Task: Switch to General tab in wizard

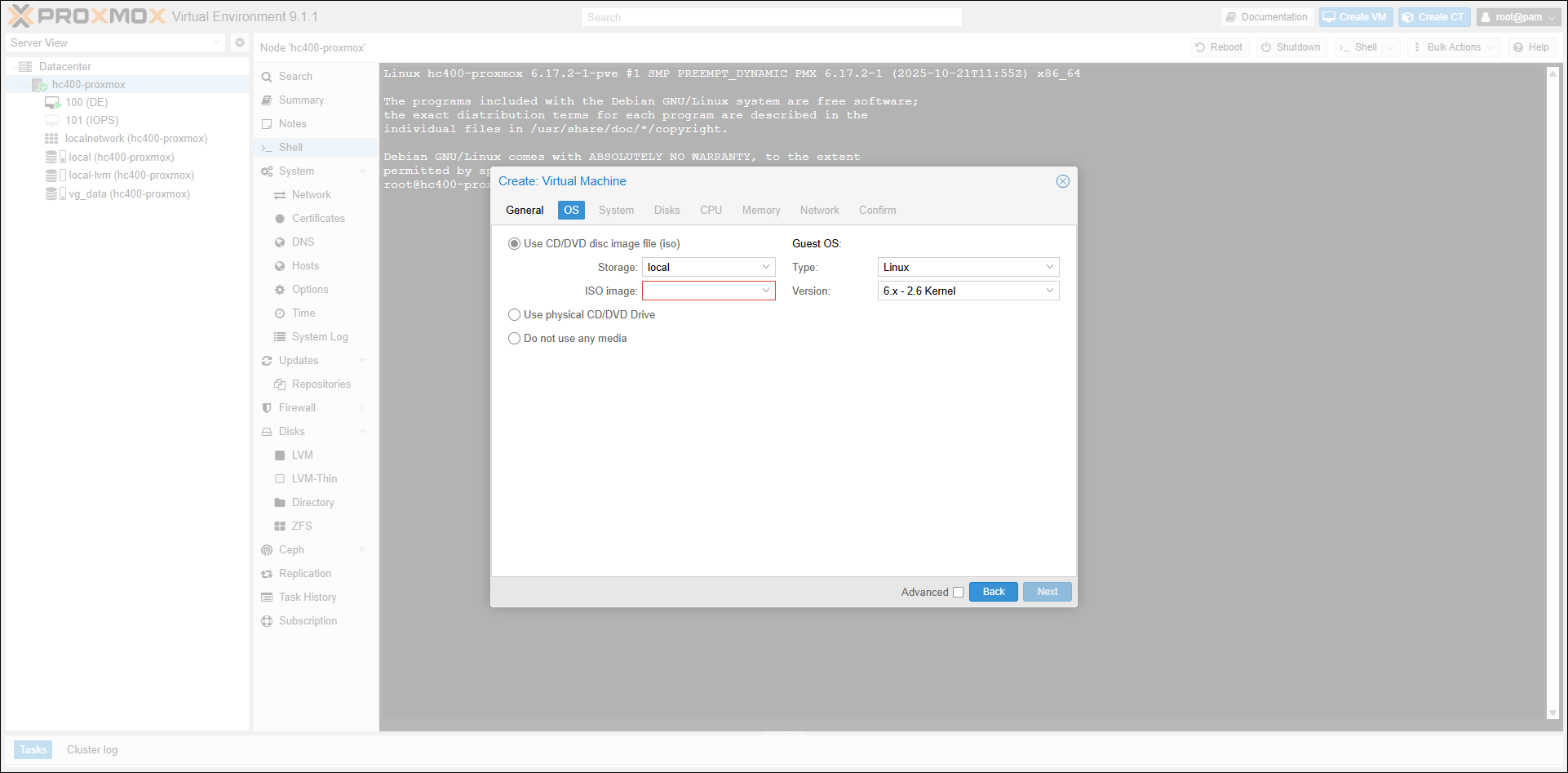Action: tap(525, 211)
